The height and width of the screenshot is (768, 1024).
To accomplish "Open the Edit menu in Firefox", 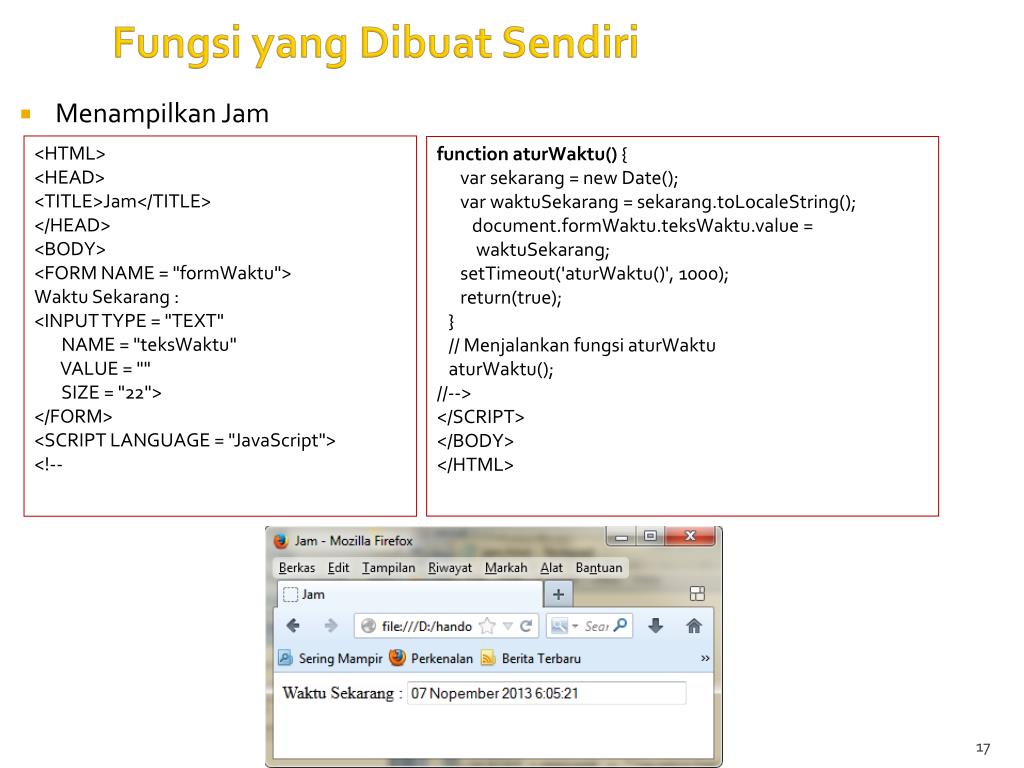I will click(338, 568).
